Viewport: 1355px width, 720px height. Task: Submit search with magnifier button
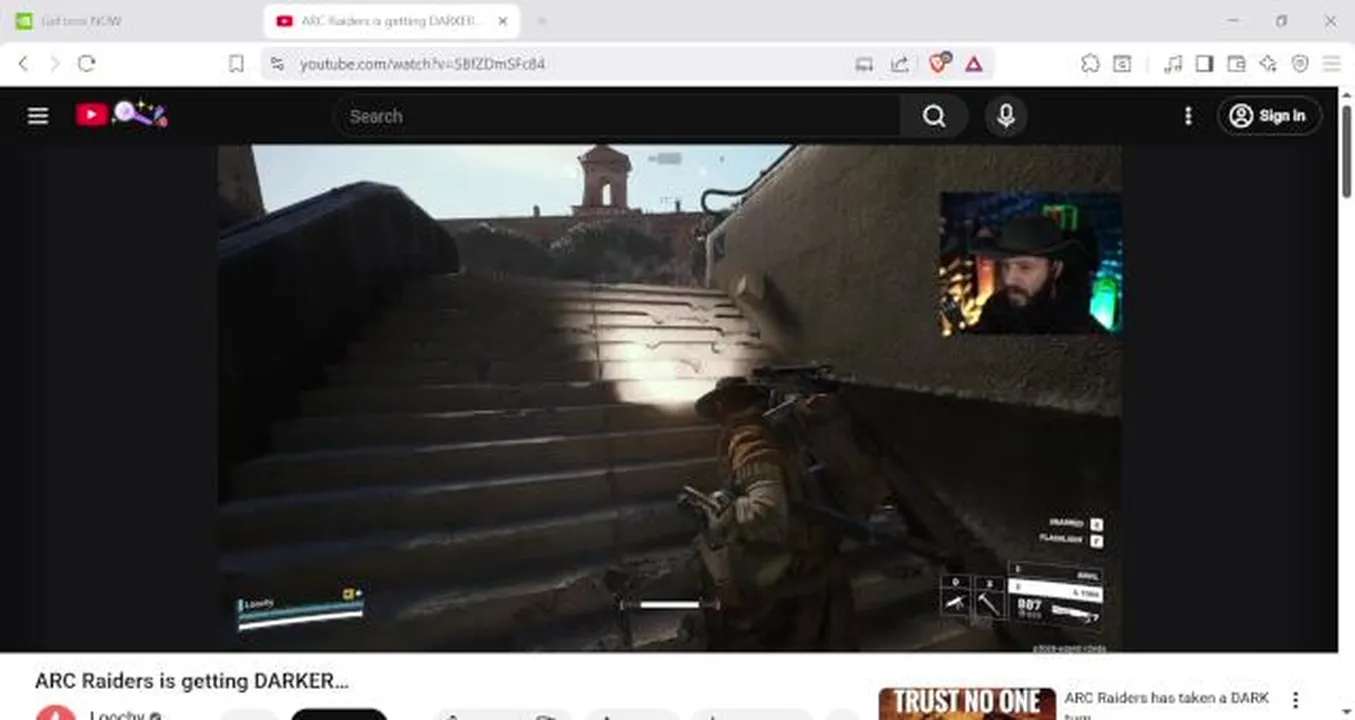[x=934, y=116]
